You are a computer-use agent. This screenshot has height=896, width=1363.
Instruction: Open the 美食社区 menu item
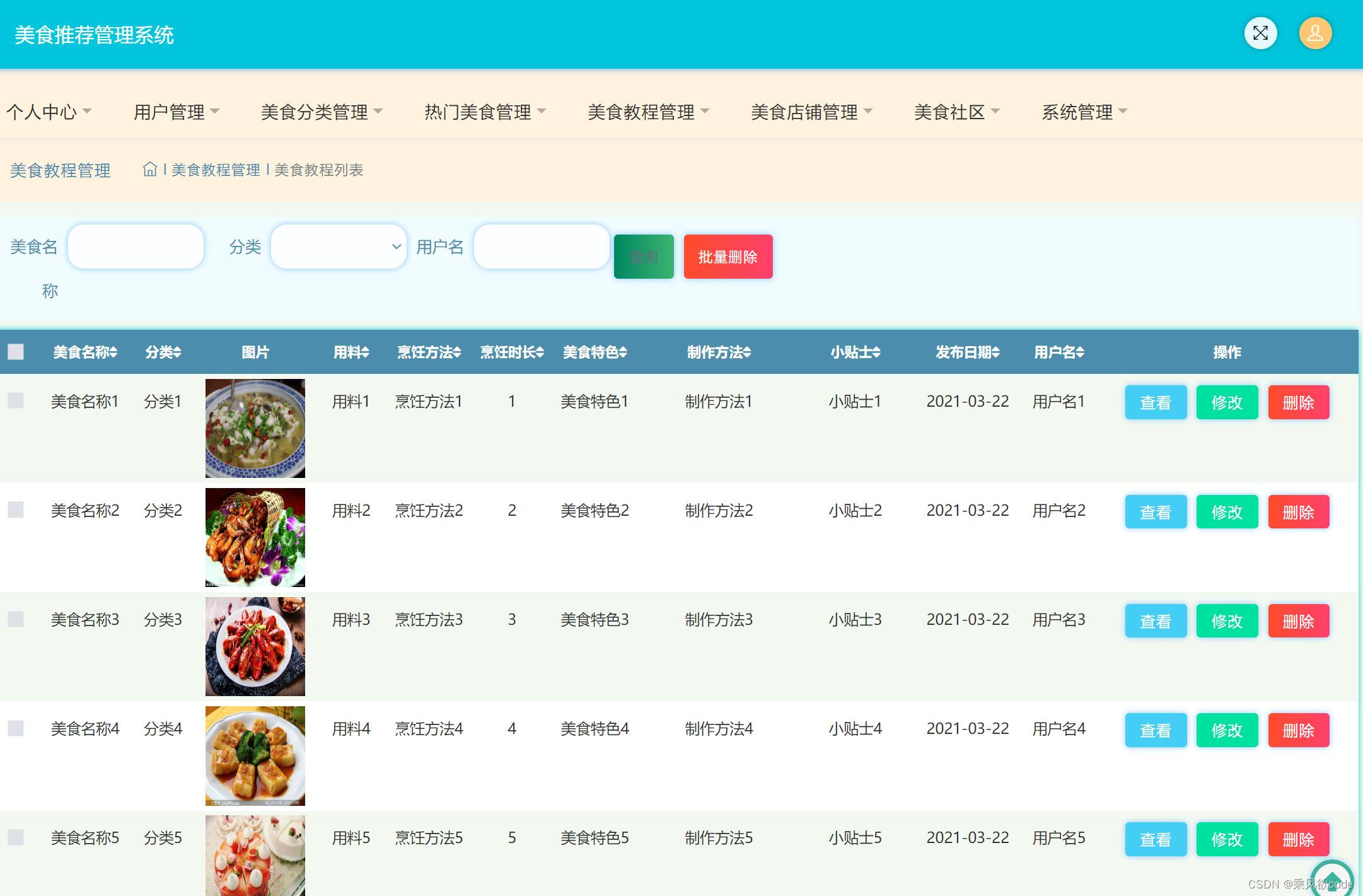click(956, 112)
